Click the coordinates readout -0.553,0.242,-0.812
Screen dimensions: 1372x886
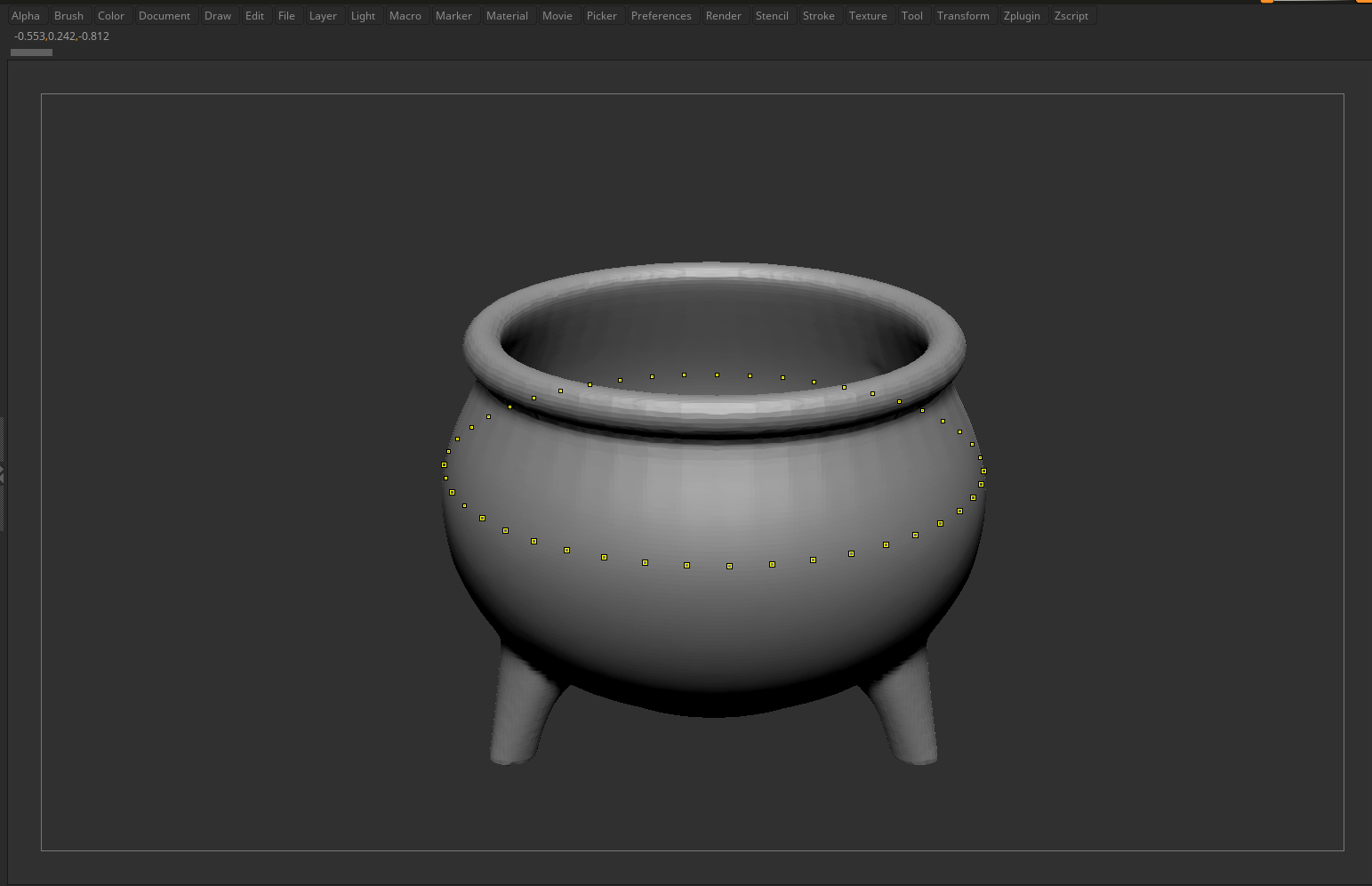[x=61, y=36]
